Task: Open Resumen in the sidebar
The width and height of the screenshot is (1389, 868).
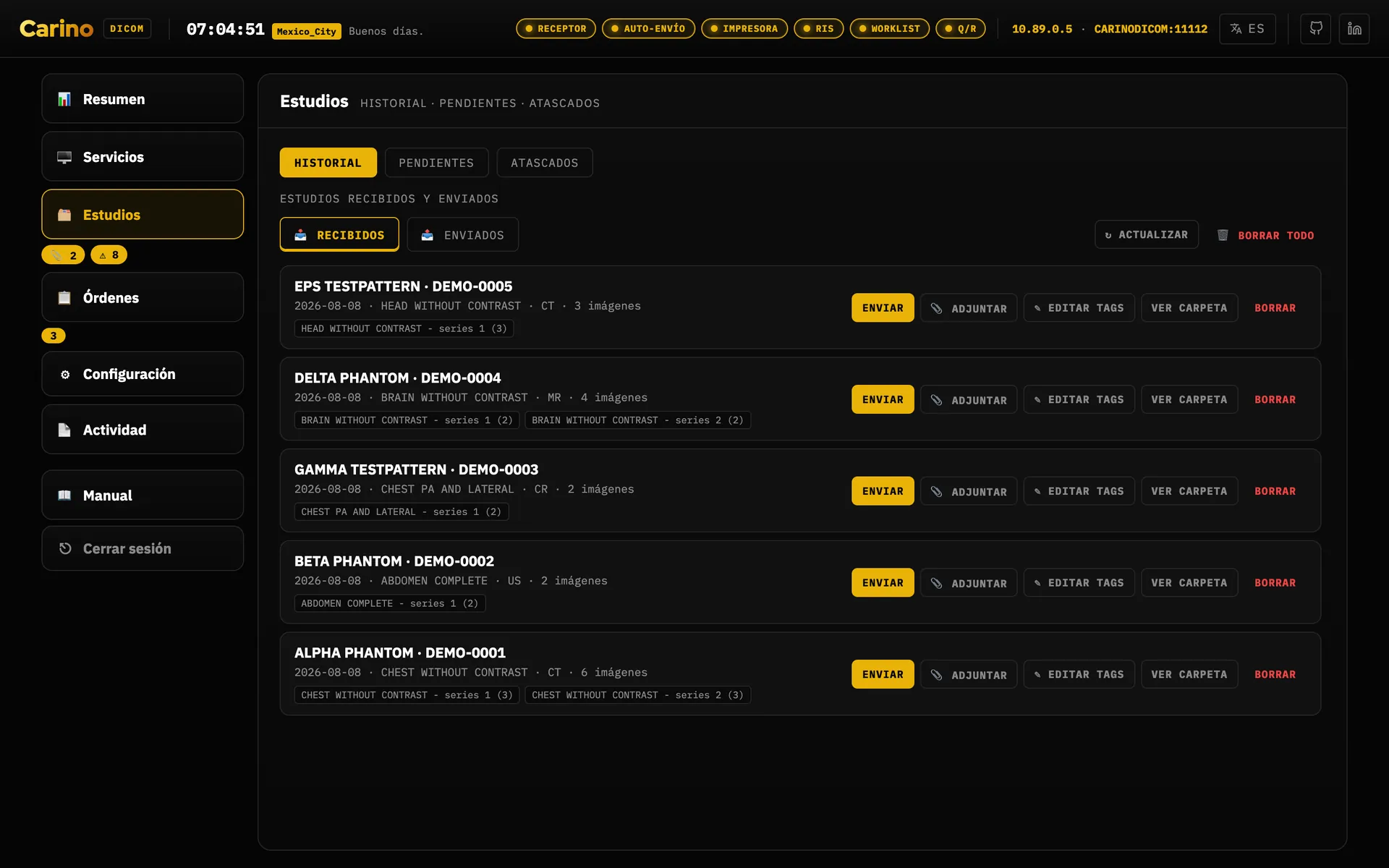Action: (x=143, y=98)
